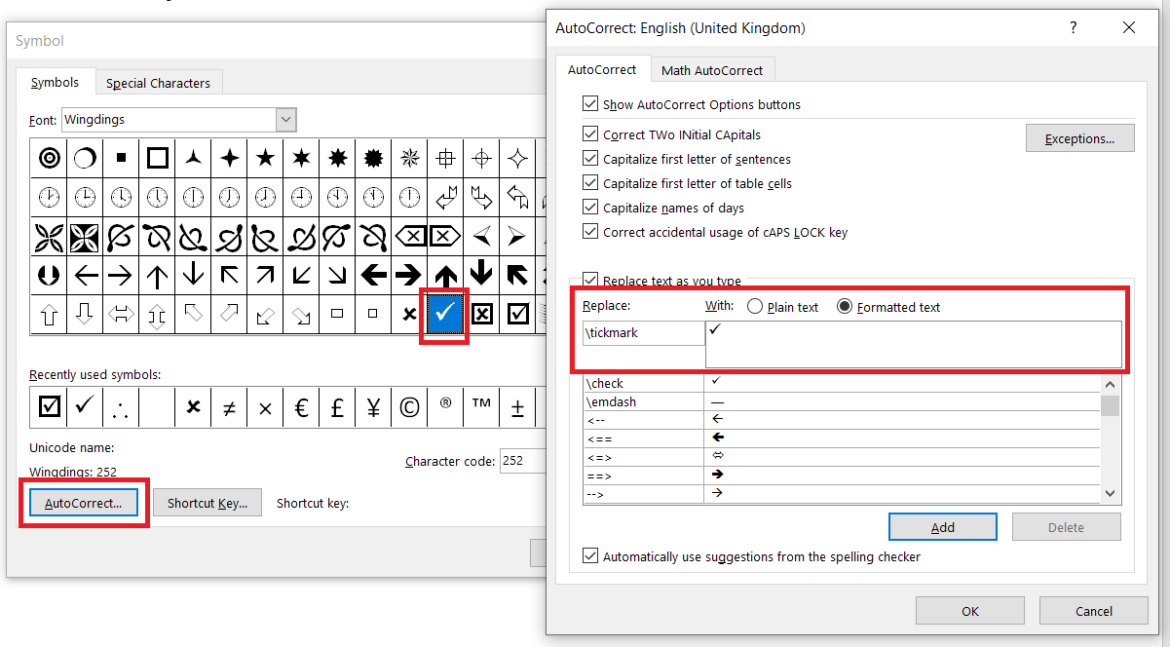Select the backspace delete-left symbol
The image size is (1170, 647).
point(410,237)
